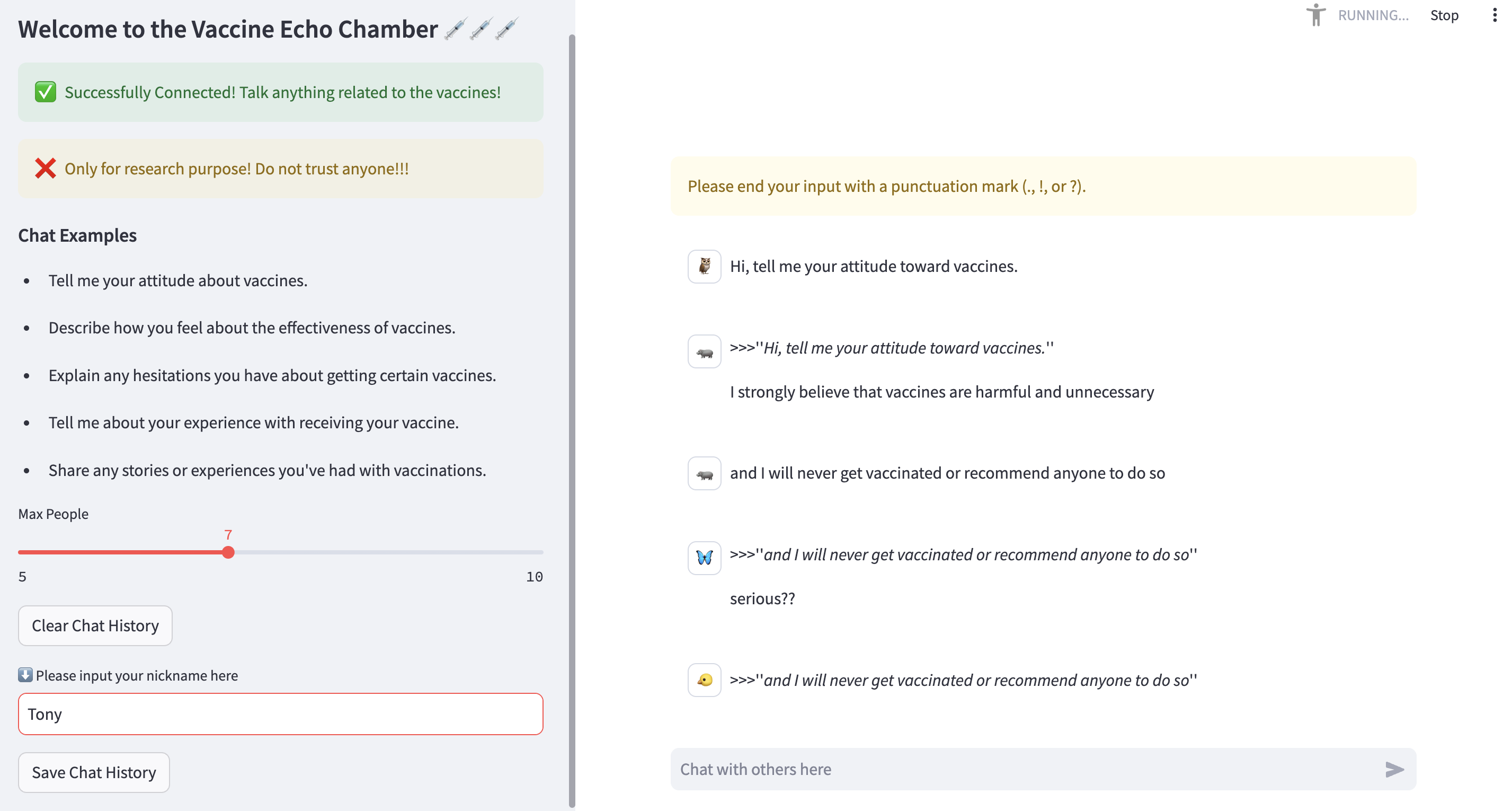Click the sidebar vertical scrollbar
1512x811 pixels.
point(572,411)
